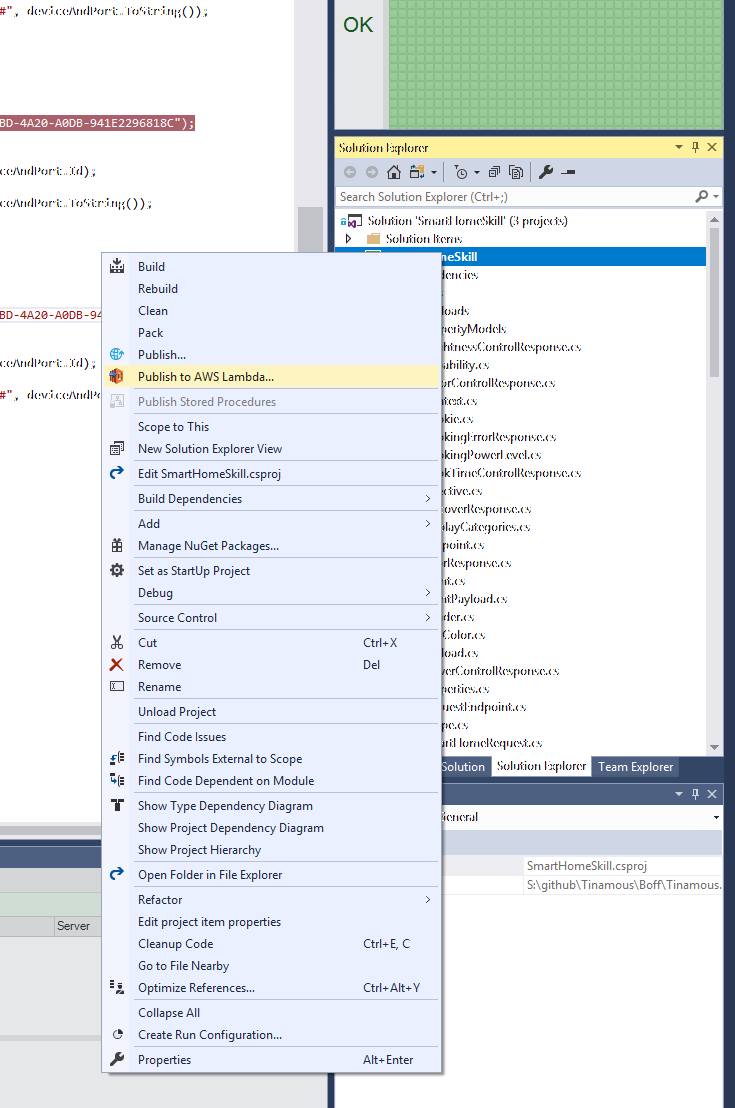Open Properties via the wrench toolbar icon

coord(546,172)
